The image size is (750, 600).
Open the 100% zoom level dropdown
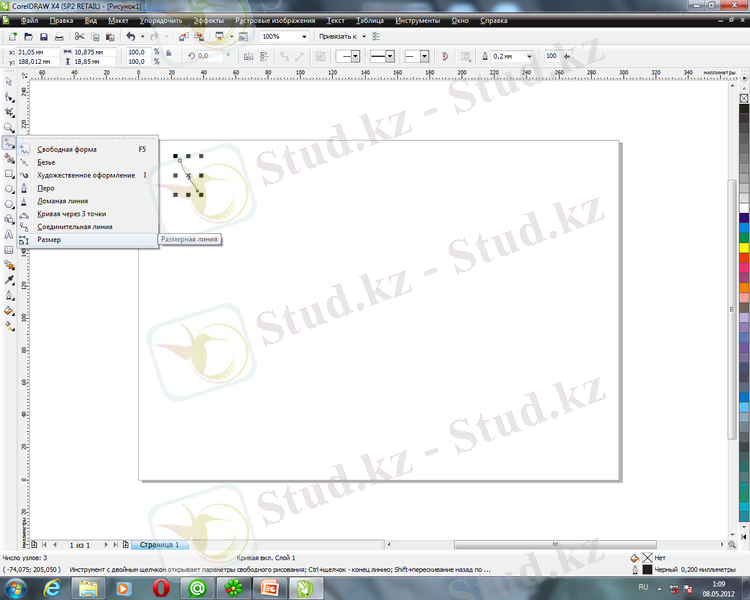pos(304,36)
